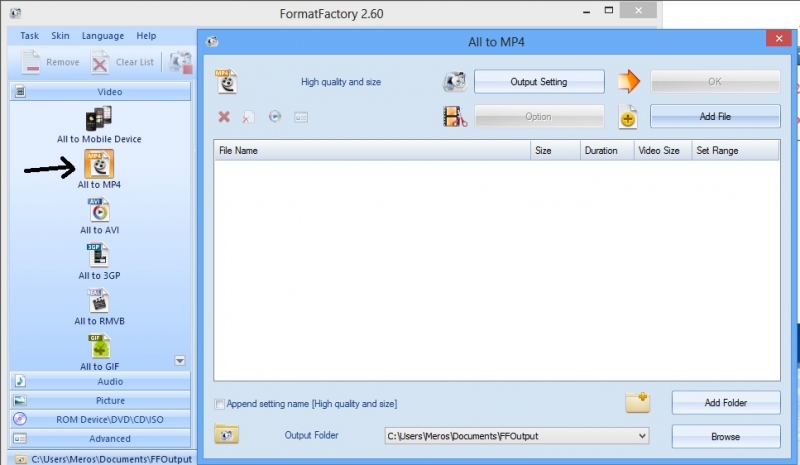Click the All to Mobile Device icon
800x465 pixels.
point(99,118)
